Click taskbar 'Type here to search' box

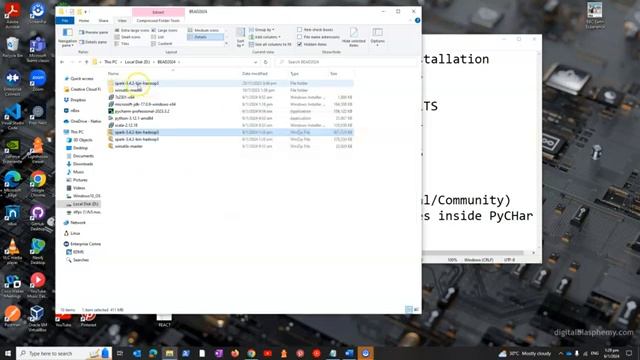(64, 353)
